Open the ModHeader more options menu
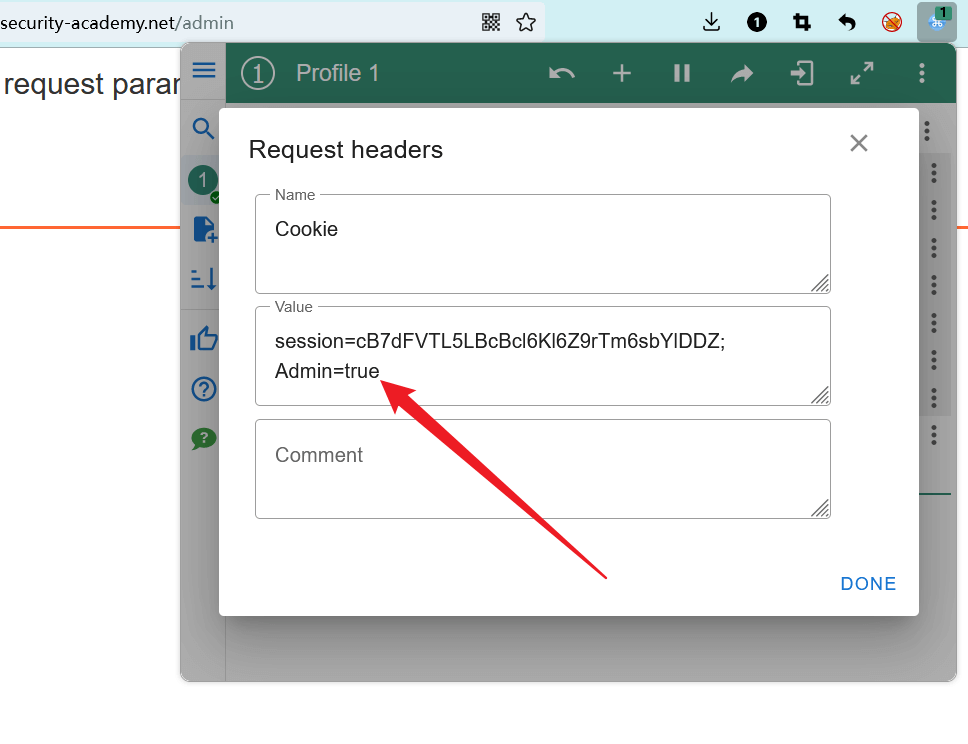968x744 pixels. (x=922, y=73)
